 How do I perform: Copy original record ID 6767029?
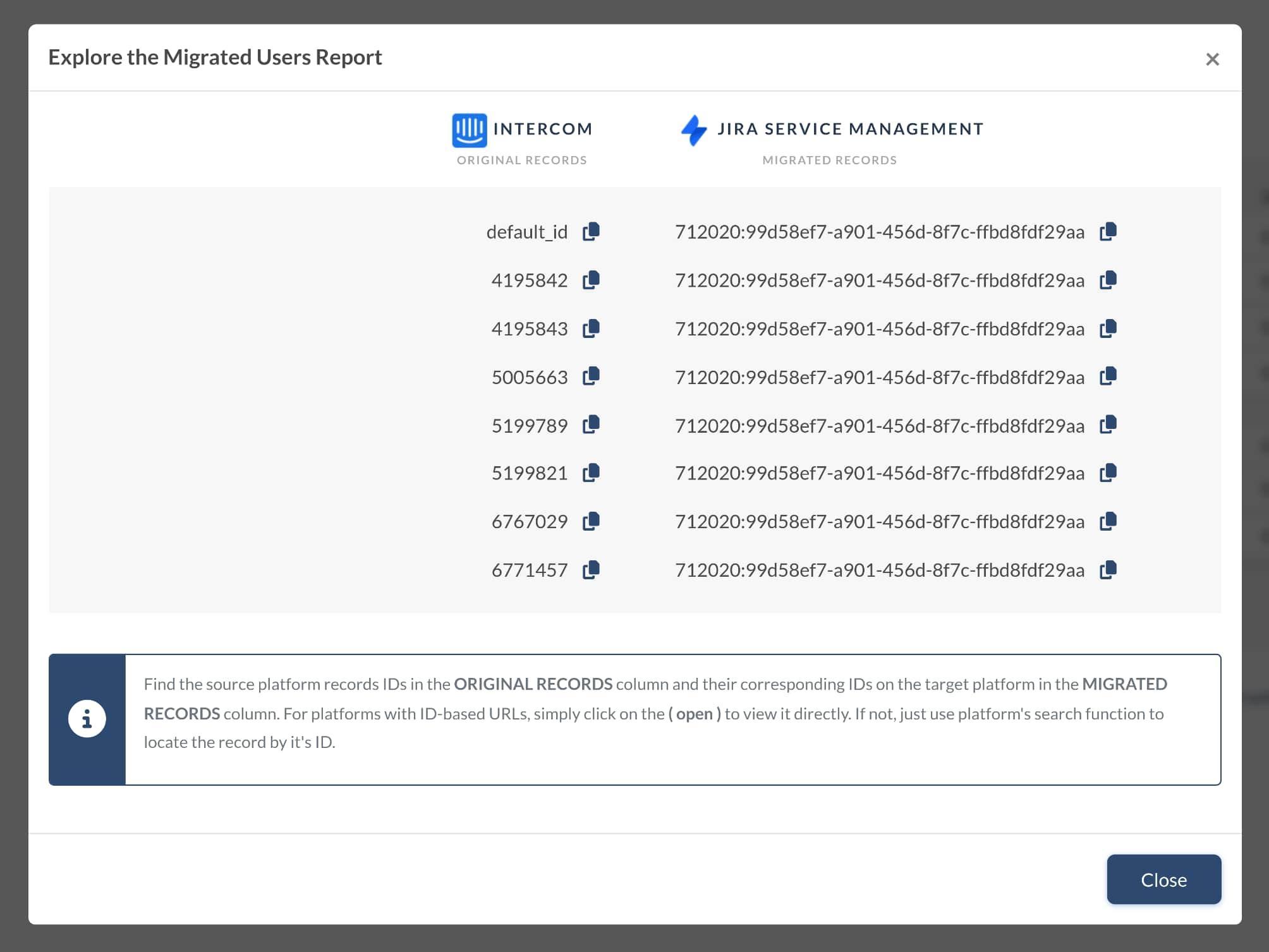591,522
